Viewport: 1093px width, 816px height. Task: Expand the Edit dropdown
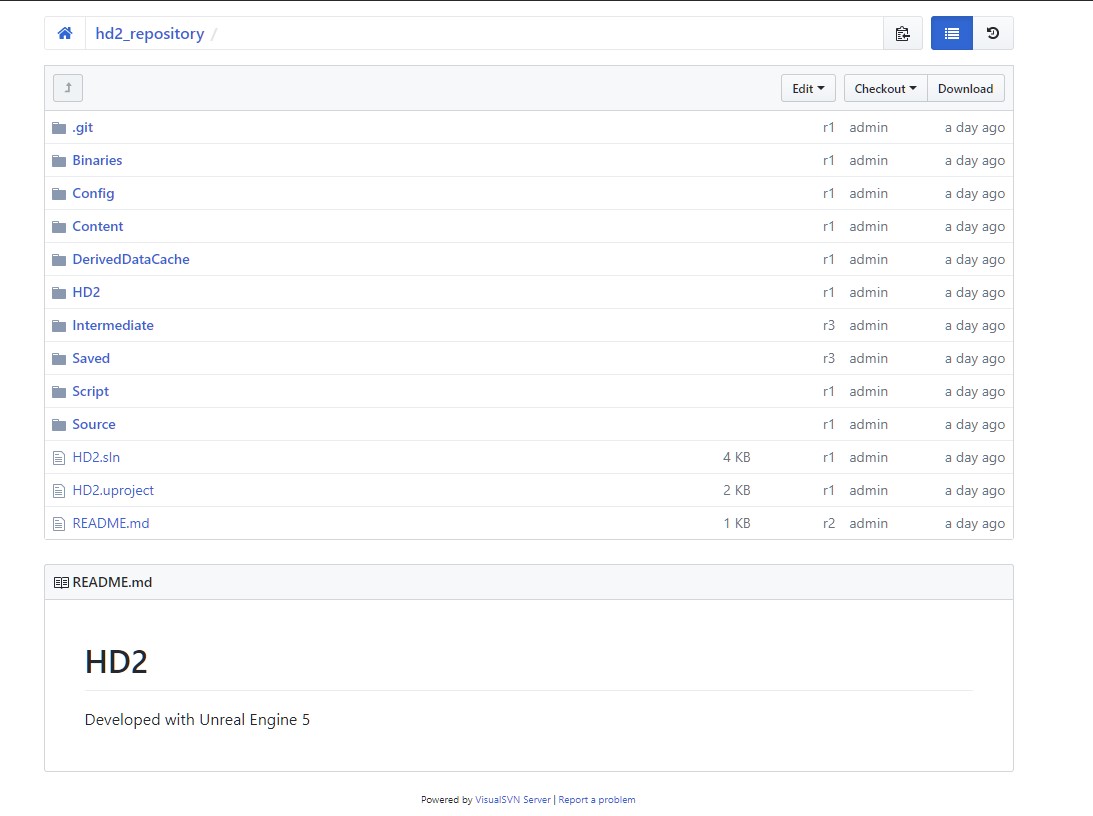click(807, 88)
